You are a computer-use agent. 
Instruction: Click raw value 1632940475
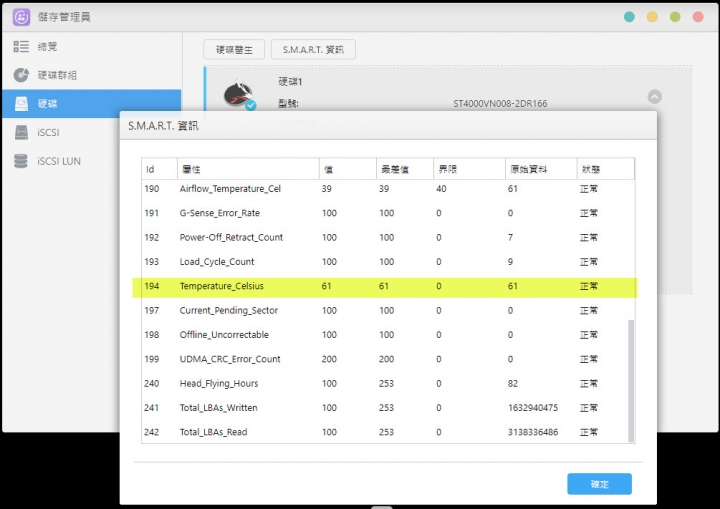[x=533, y=408]
